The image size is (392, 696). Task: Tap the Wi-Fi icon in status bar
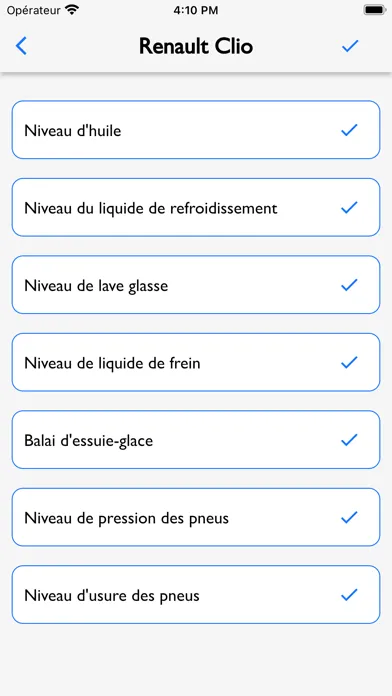(x=71, y=10)
